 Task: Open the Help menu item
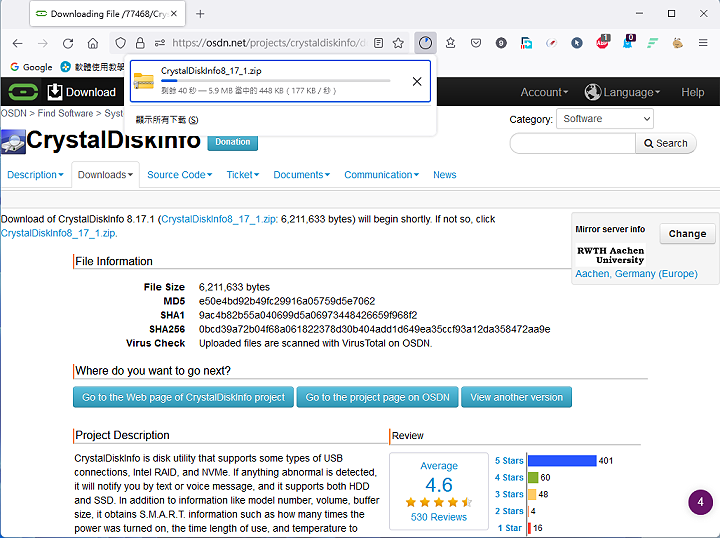click(x=692, y=93)
